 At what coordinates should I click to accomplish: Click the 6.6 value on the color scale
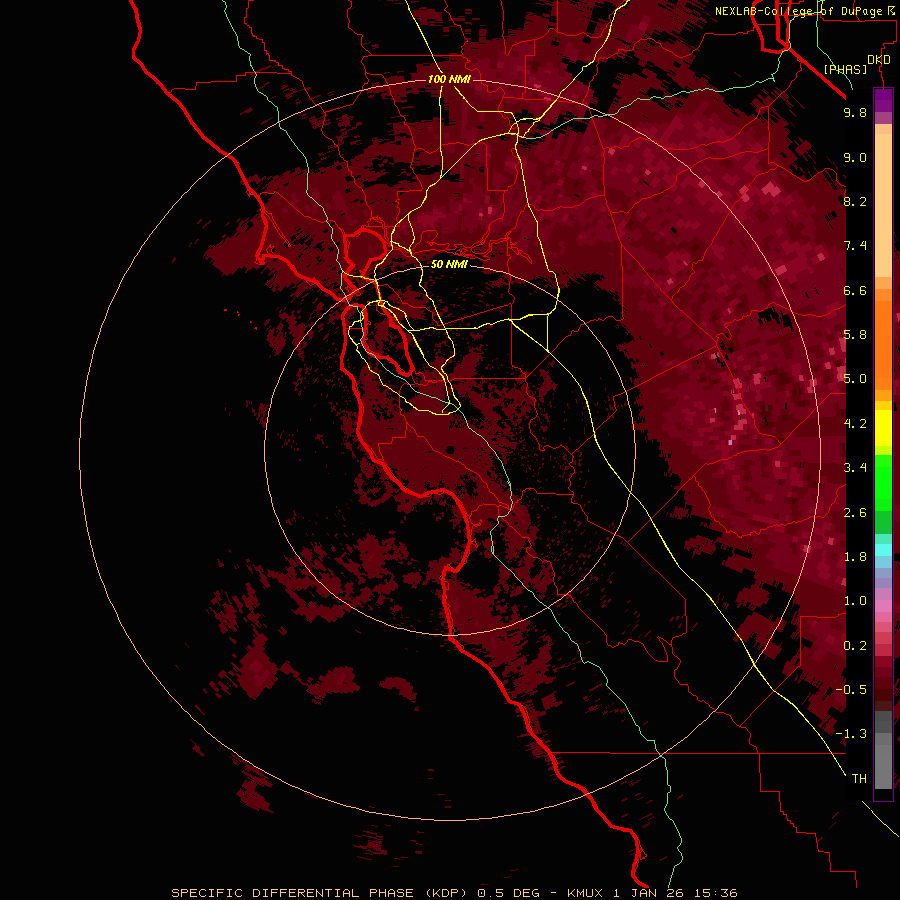pos(855,290)
